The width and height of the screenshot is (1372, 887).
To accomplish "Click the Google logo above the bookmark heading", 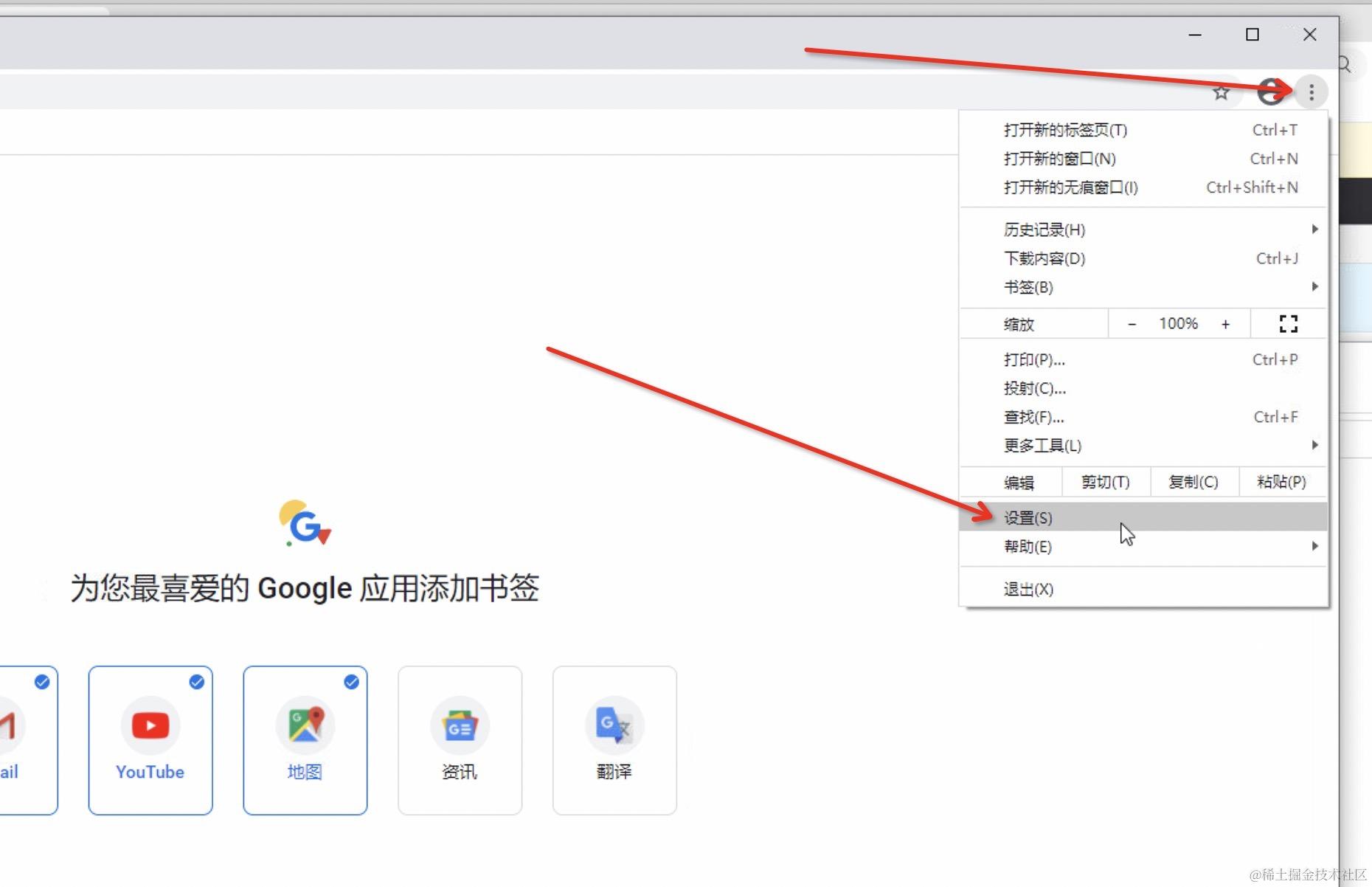I will point(305,523).
